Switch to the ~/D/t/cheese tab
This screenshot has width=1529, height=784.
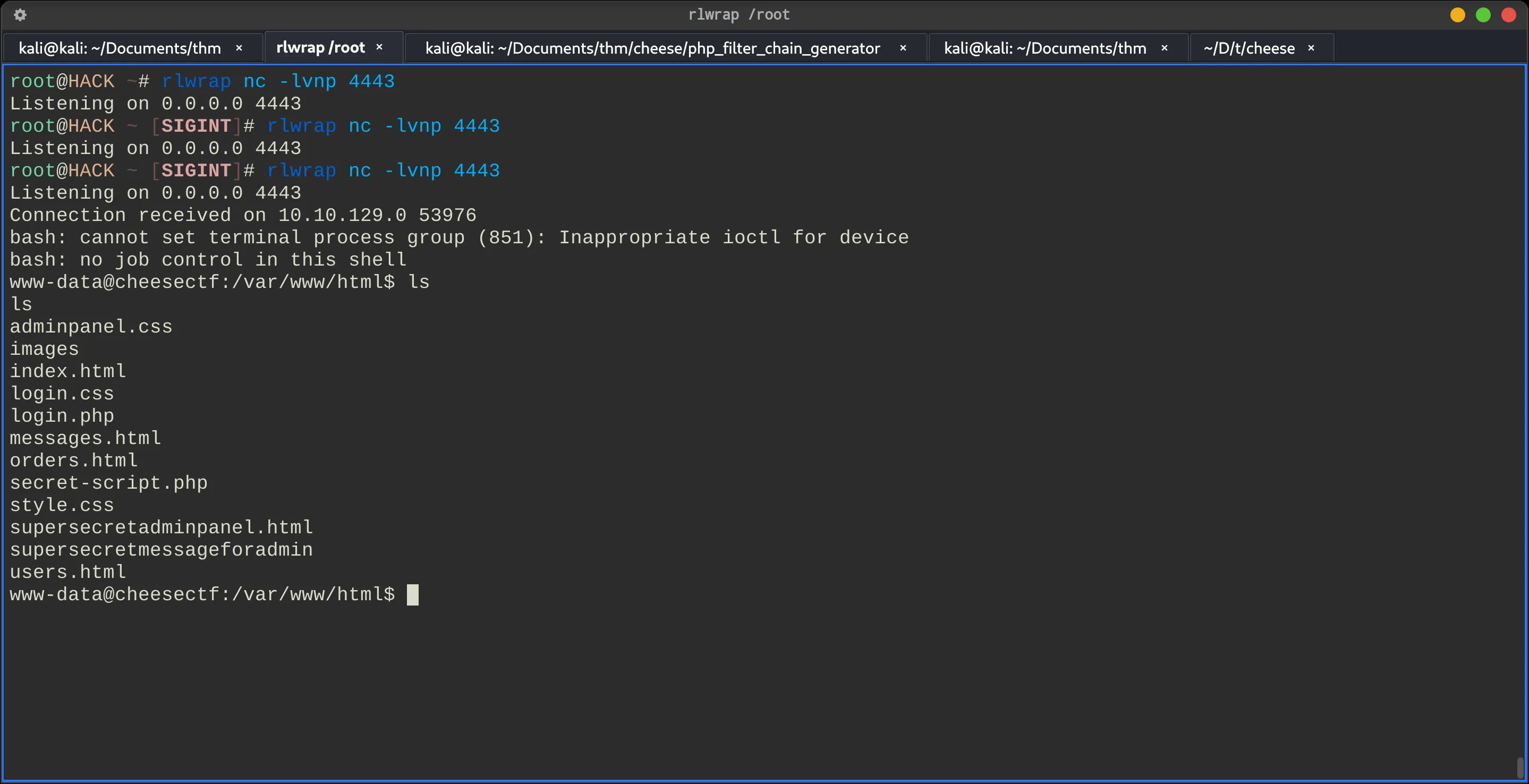pyautogui.click(x=1249, y=48)
